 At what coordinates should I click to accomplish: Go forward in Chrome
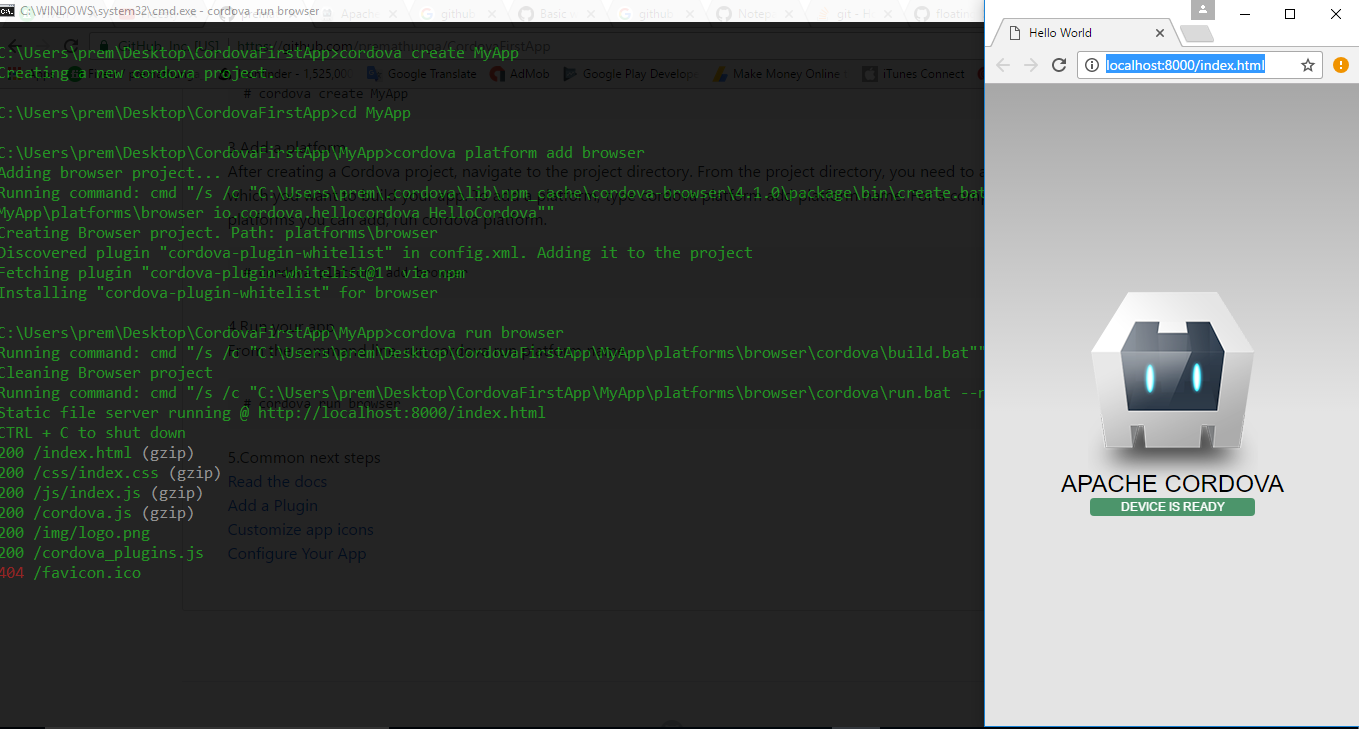(x=1031, y=65)
